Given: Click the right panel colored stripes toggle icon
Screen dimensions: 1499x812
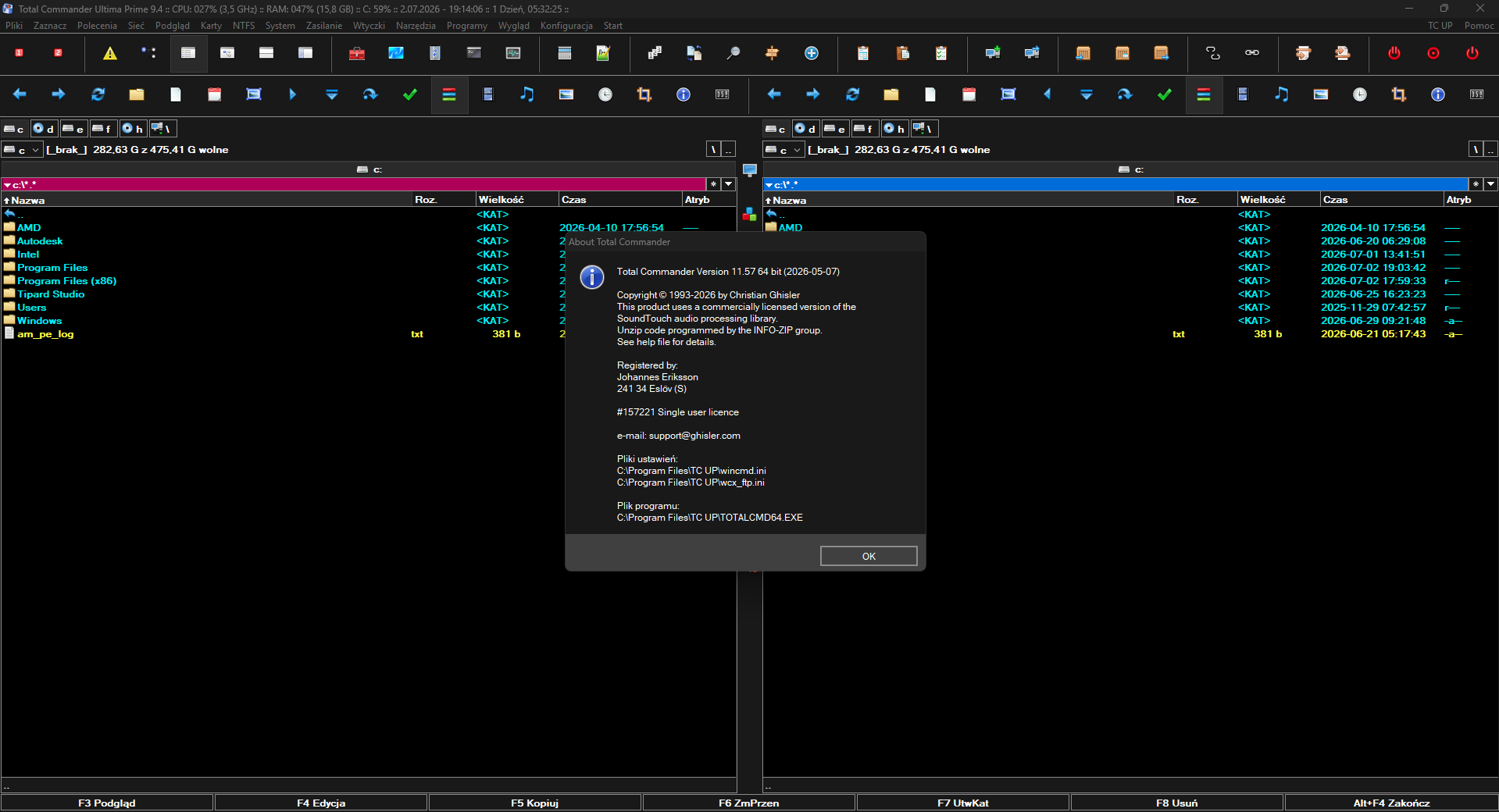Looking at the screenshot, I should 1204,94.
